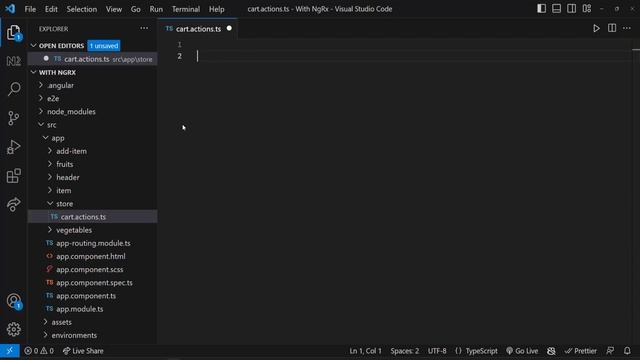
Task: Select cart.actions.ts in store folder tree
Action: point(83,217)
